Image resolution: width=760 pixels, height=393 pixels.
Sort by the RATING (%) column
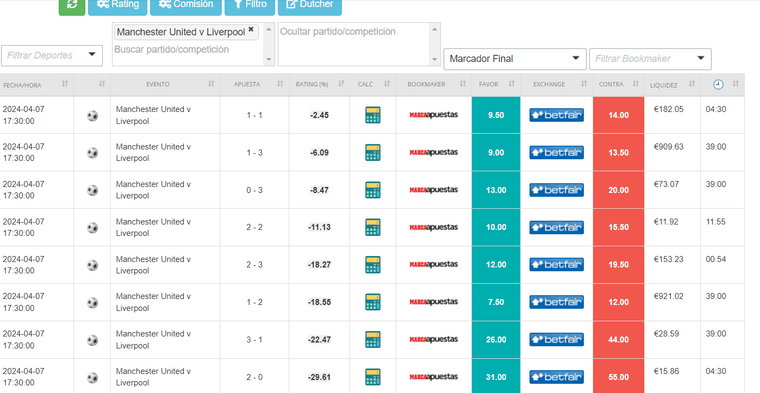coord(319,84)
